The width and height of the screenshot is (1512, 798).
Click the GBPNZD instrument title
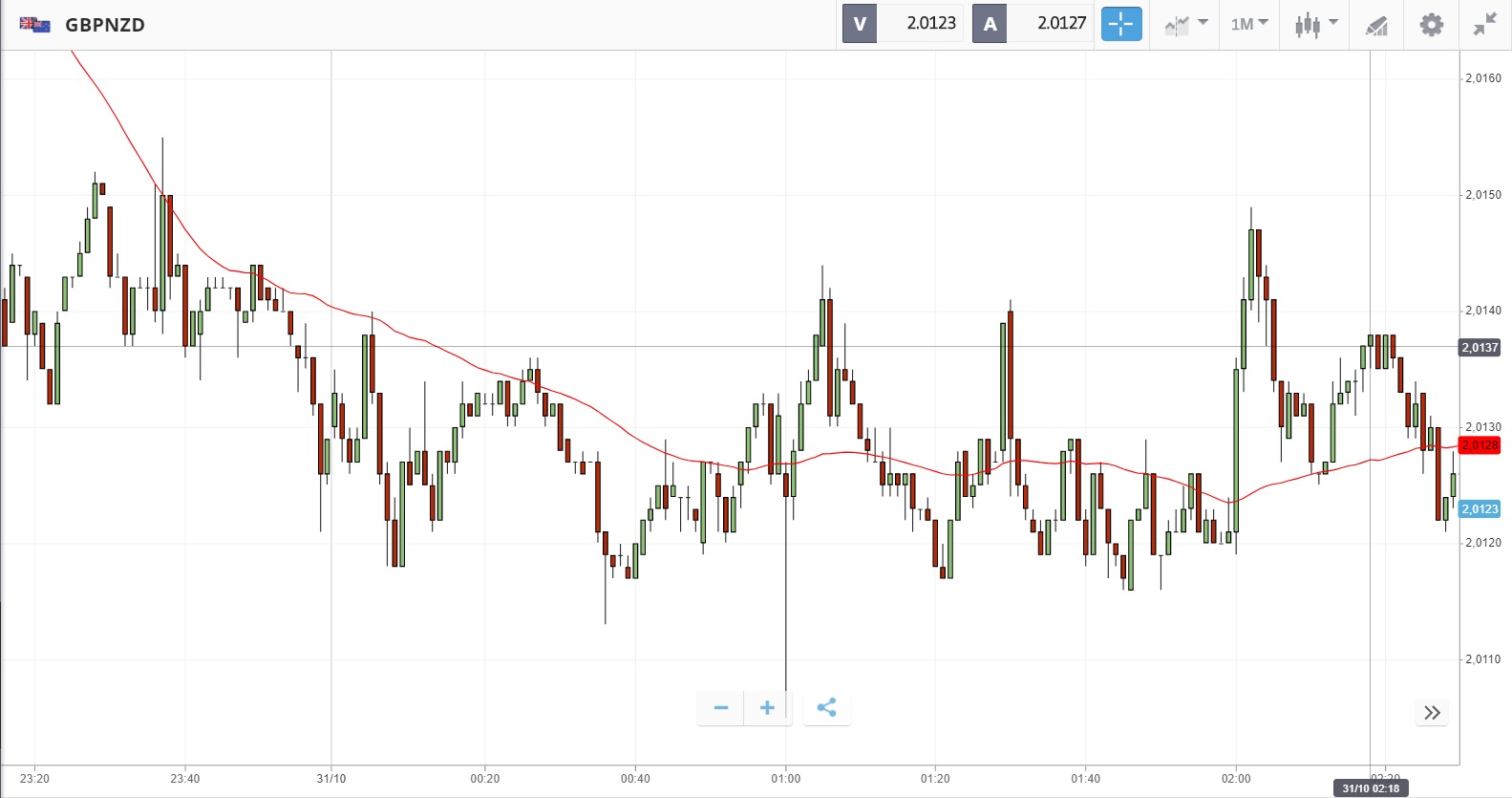click(x=105, y=25)
